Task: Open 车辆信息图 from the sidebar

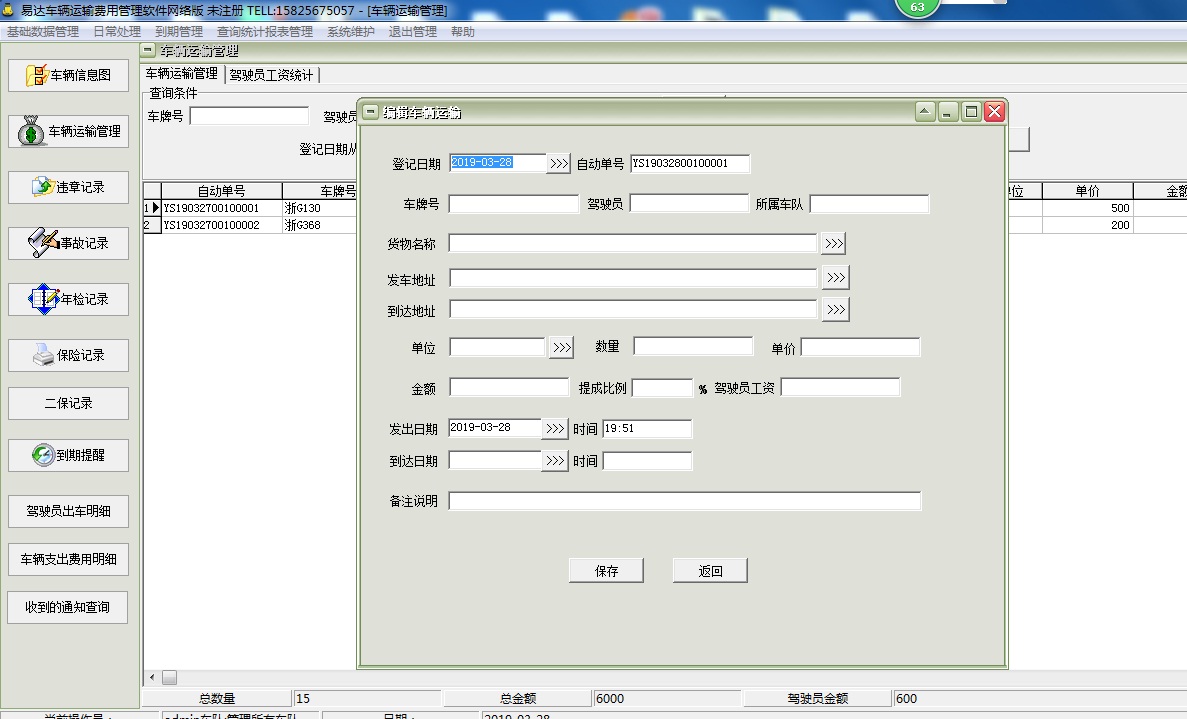Action: click(68, 75)
